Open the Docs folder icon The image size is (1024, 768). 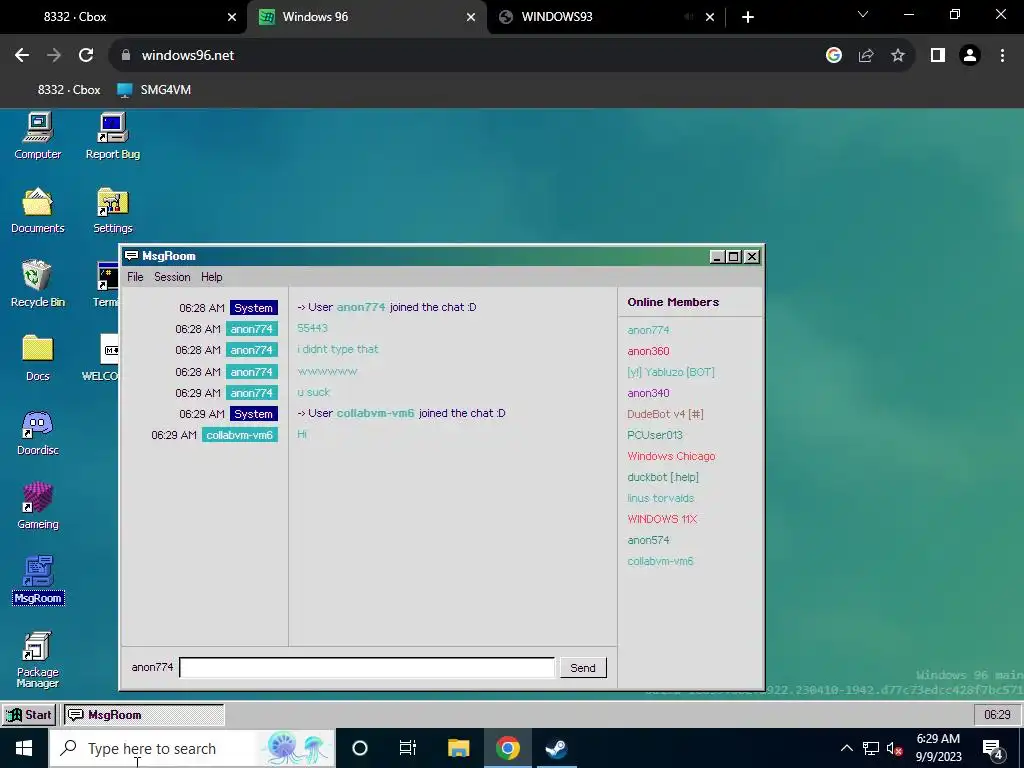coord(38,358)
